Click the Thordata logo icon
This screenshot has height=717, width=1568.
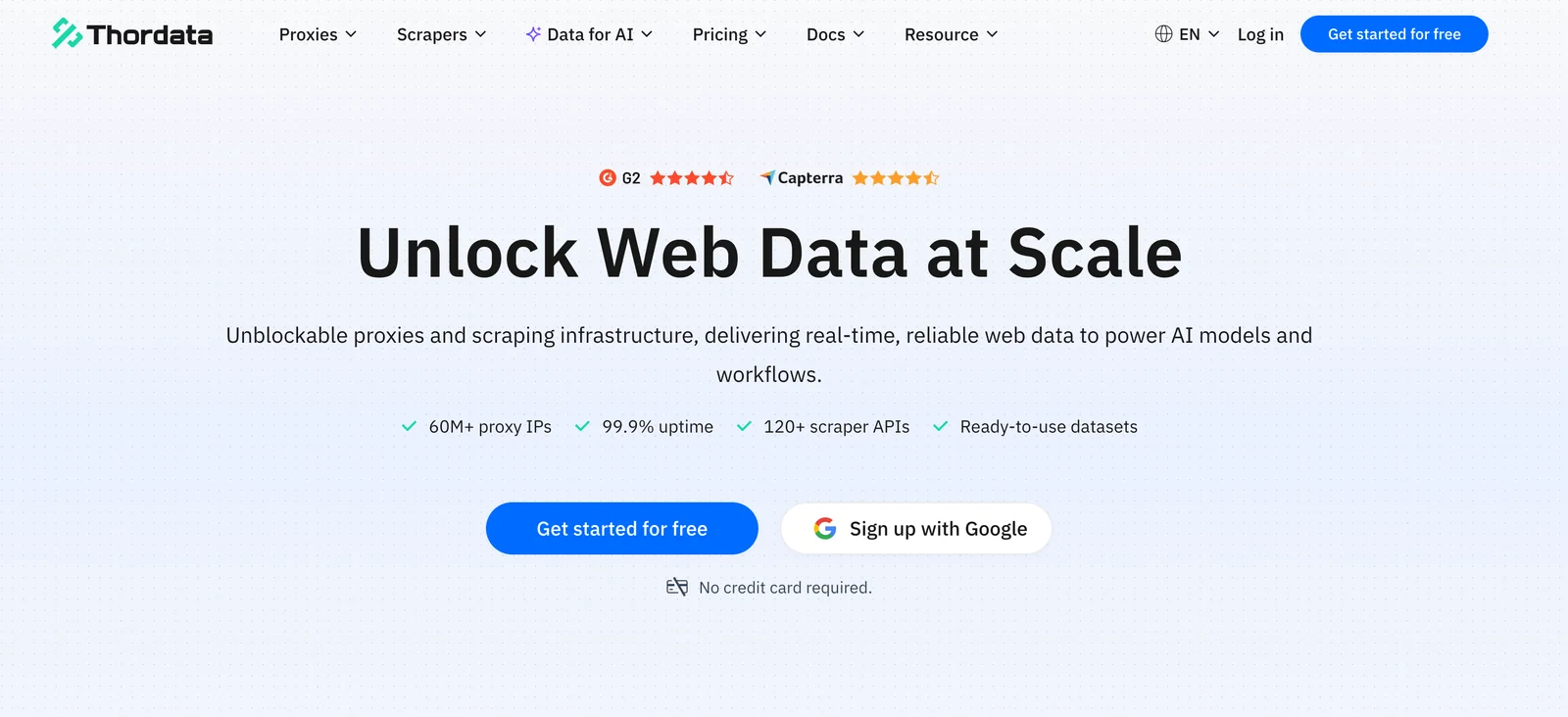(67, 33)
